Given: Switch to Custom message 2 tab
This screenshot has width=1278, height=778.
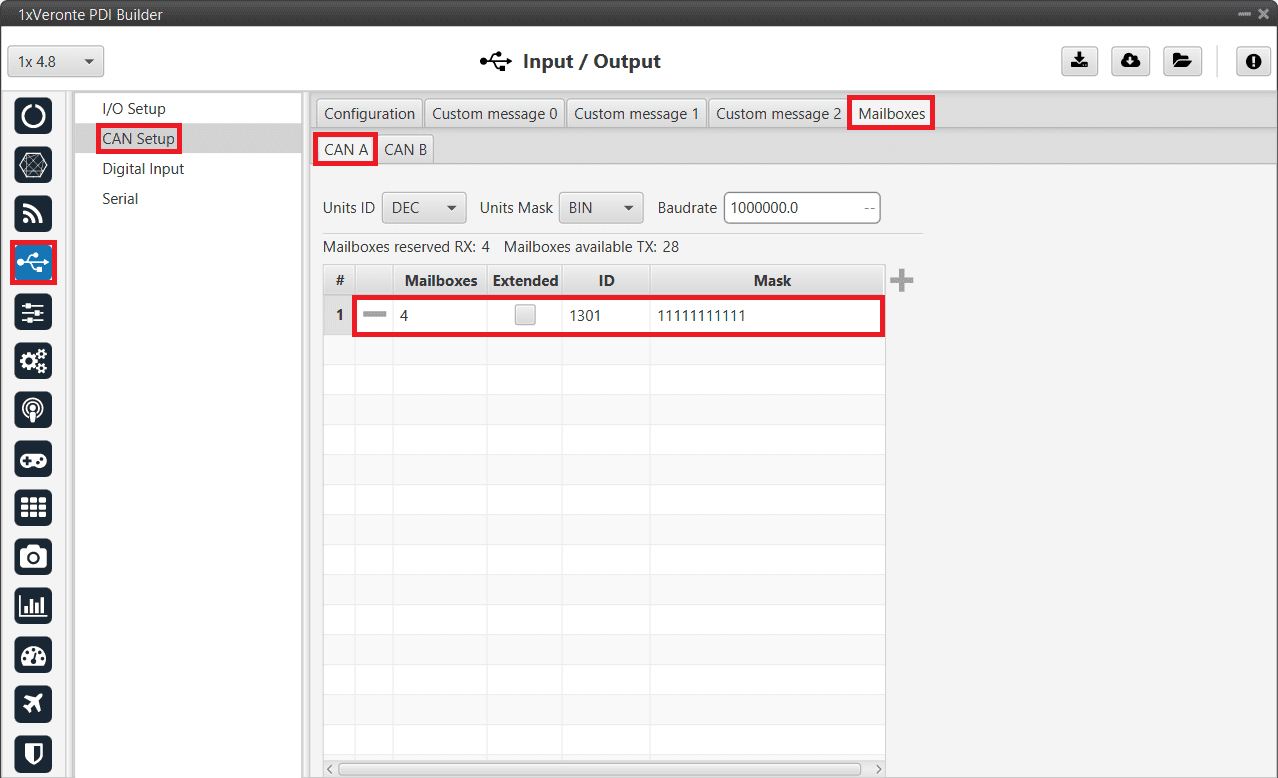Looking at the screenshot, I should [778, 114].
